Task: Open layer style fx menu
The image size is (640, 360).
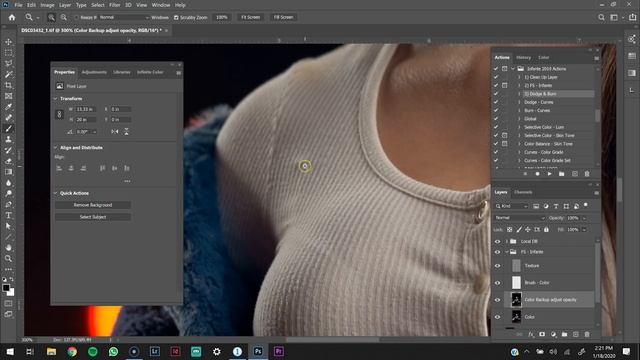Action: click(531, 334)
